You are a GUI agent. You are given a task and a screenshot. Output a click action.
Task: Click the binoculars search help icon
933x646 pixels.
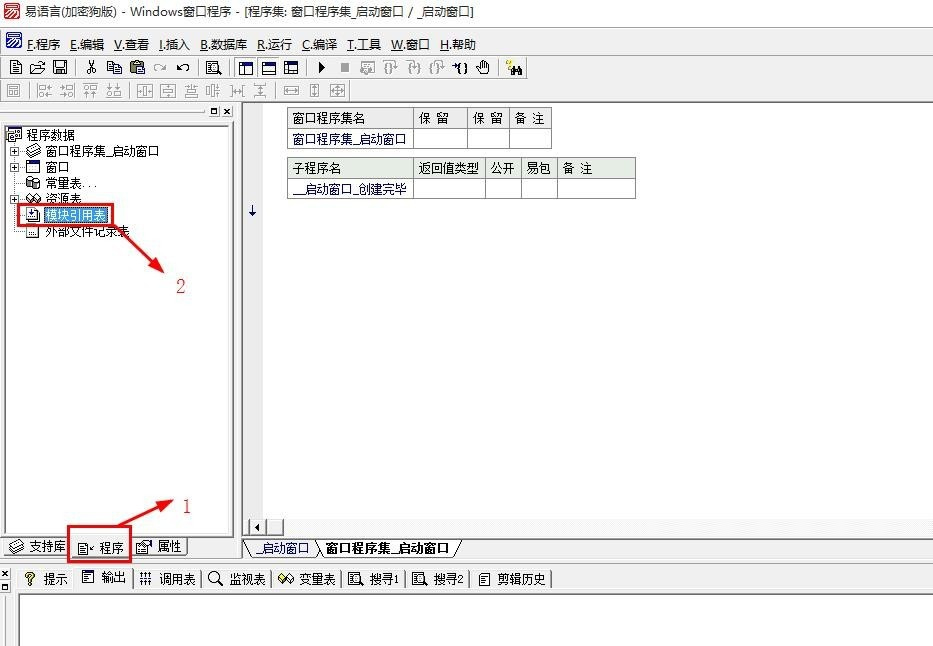pos(514,68)
